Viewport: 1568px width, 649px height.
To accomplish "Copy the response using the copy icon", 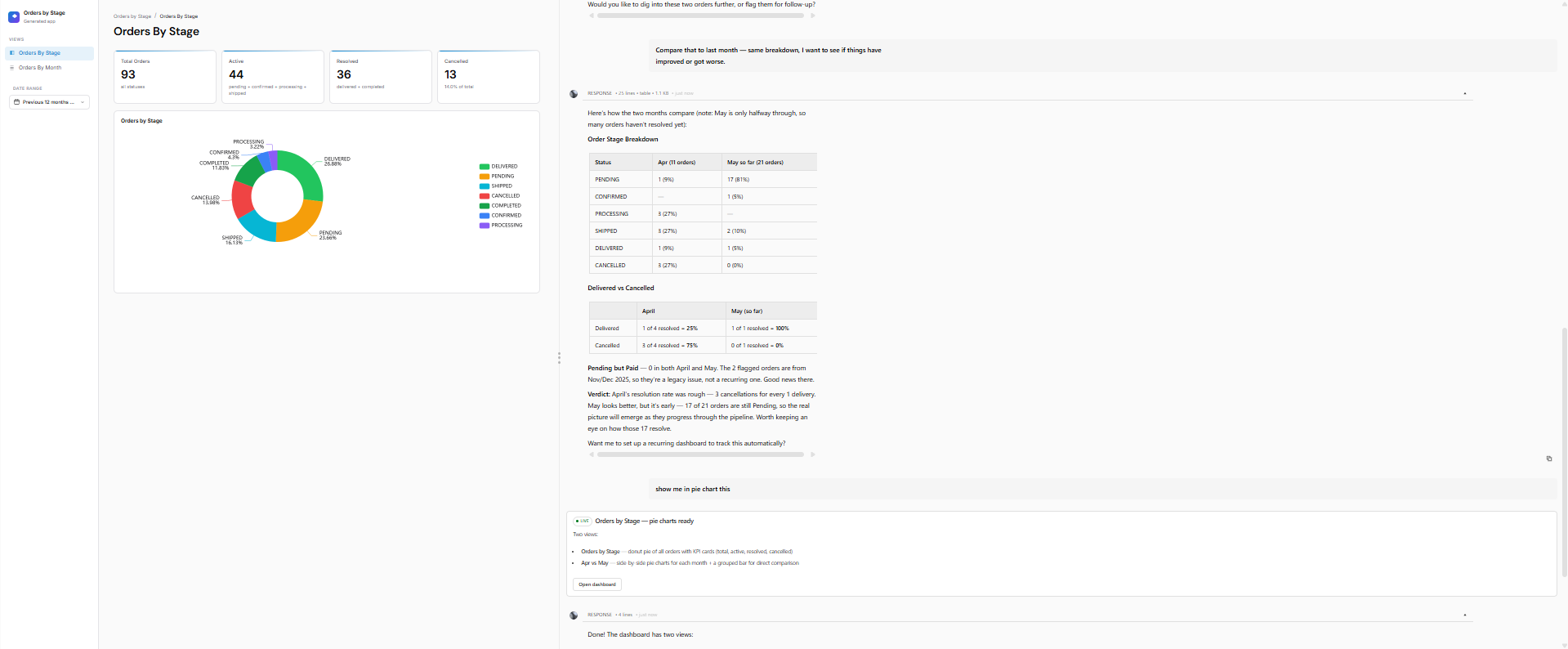I will pyautogui.click(x=1548, y=459).
